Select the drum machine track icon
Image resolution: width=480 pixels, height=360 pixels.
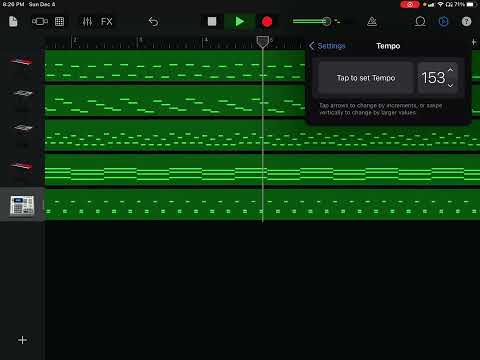coord(22,205)
